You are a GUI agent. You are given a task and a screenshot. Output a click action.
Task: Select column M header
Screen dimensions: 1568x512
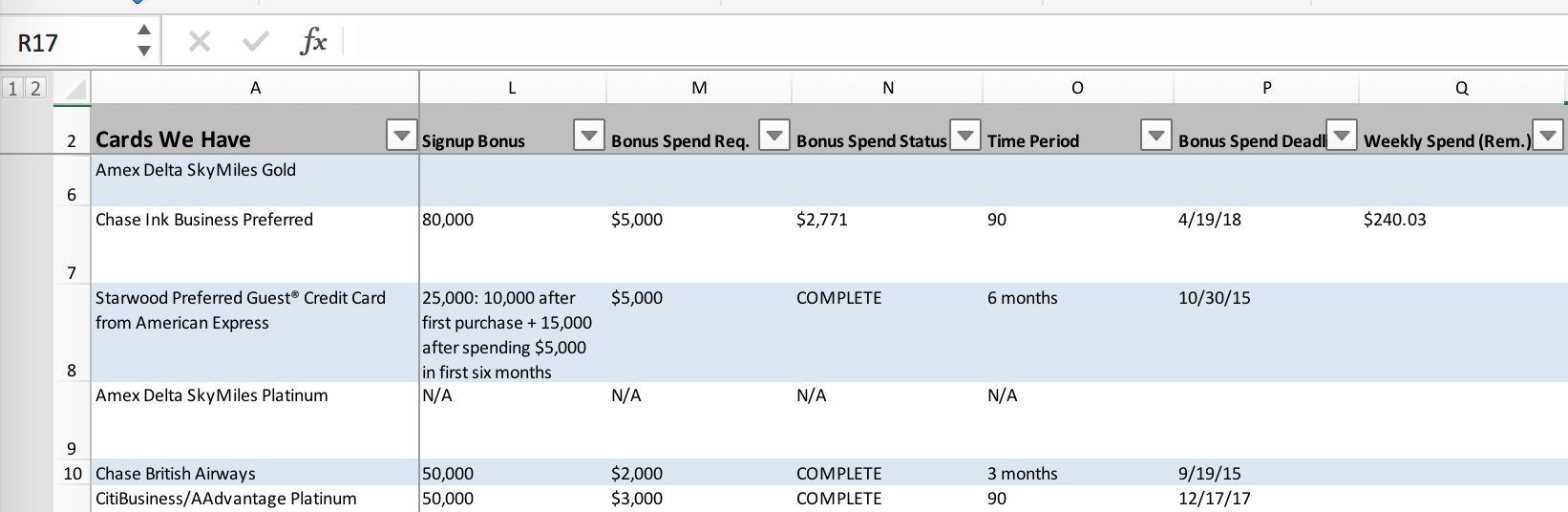click(699, 88)
